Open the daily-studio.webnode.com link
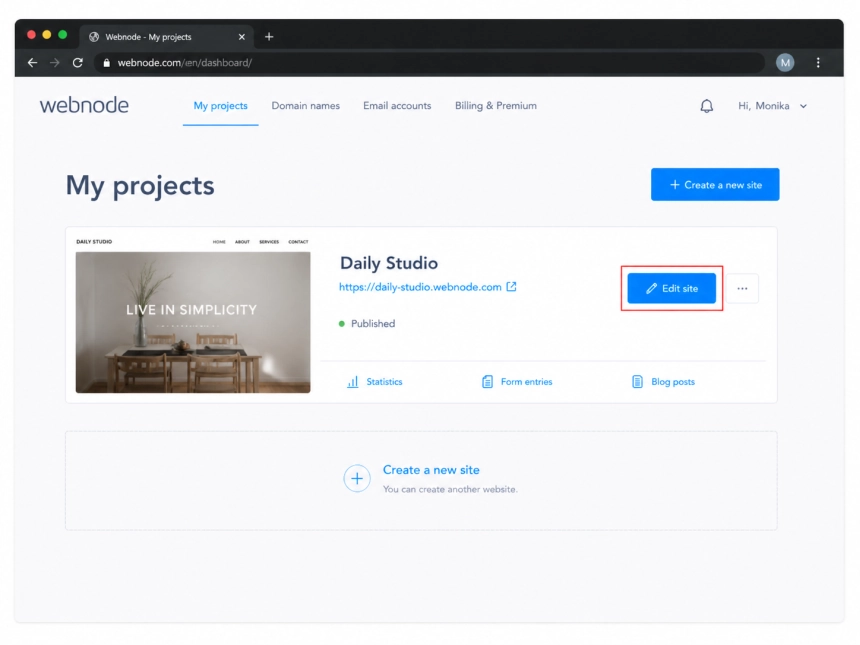Screen dimensions: 860x645 coord(420,287)
